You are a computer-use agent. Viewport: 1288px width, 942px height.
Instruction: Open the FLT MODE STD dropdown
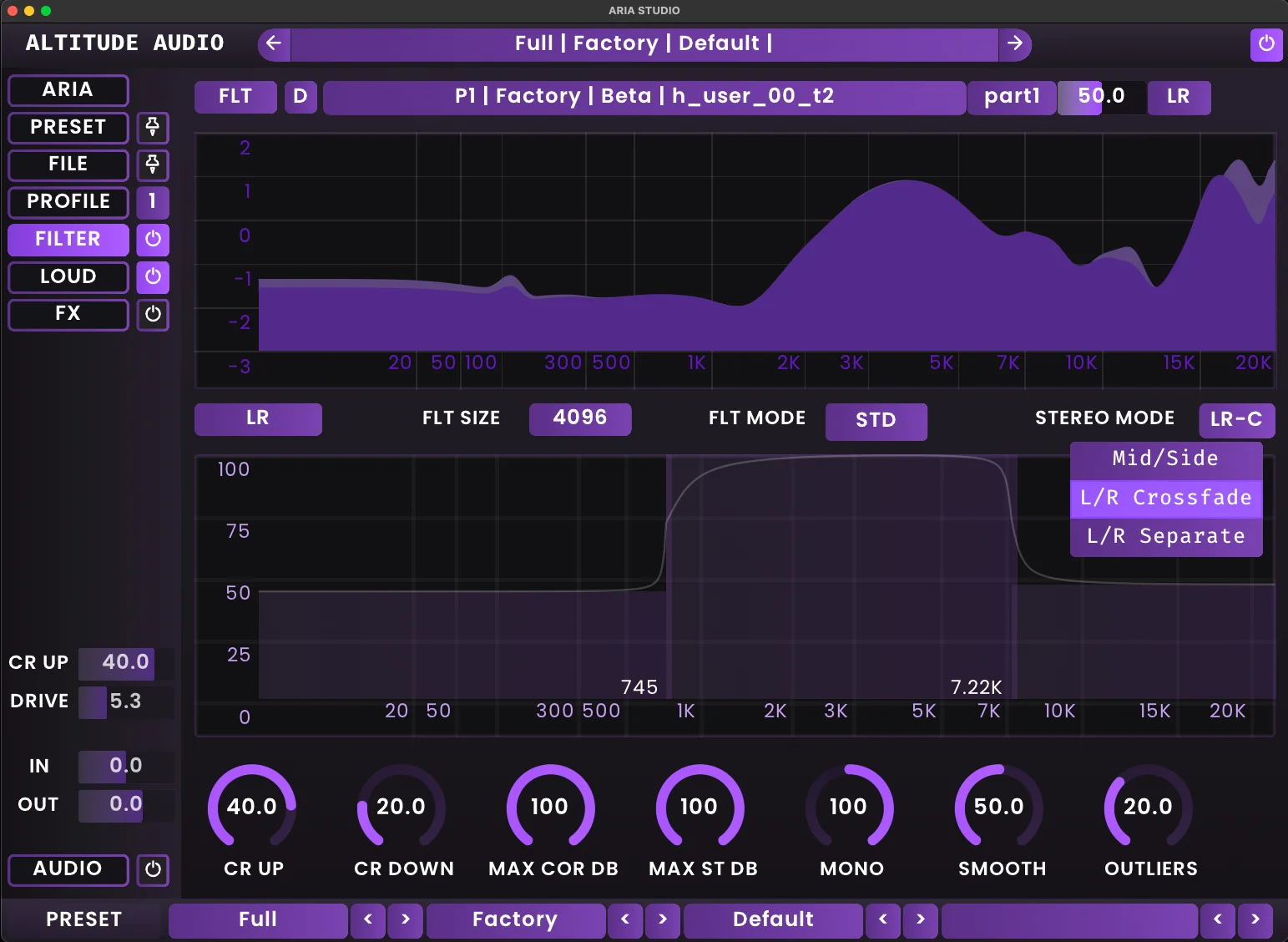(x=876, y=422)
